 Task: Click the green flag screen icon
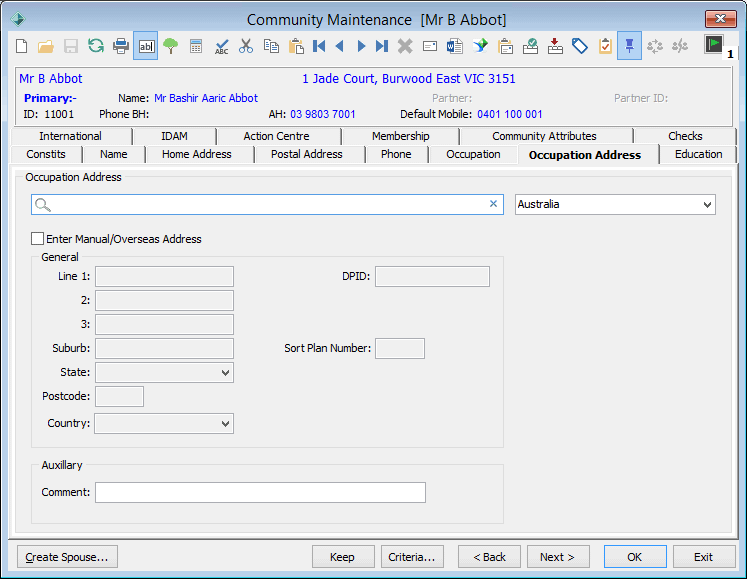point(714,45)
